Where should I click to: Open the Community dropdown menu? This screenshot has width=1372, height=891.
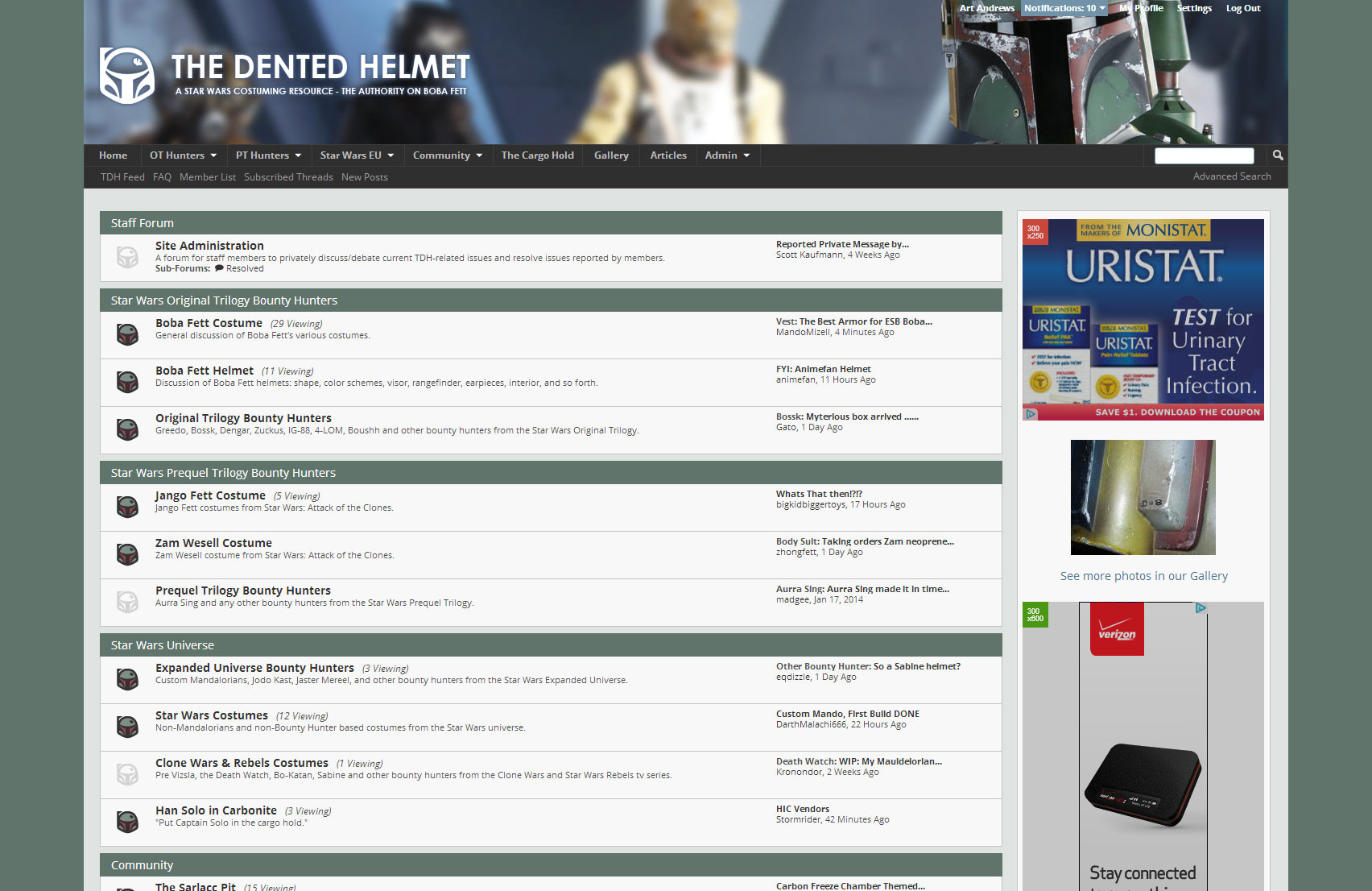coord(448,155)
